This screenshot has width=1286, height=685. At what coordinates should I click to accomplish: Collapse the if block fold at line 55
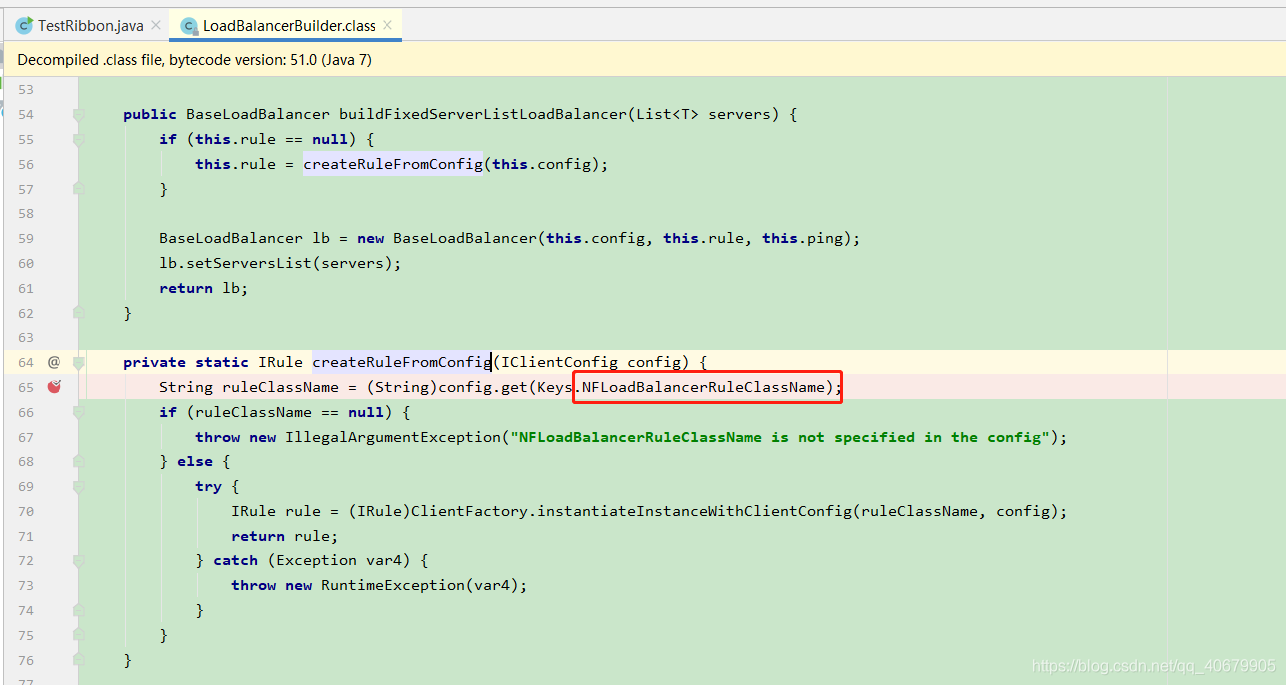(x=79, y=139)
